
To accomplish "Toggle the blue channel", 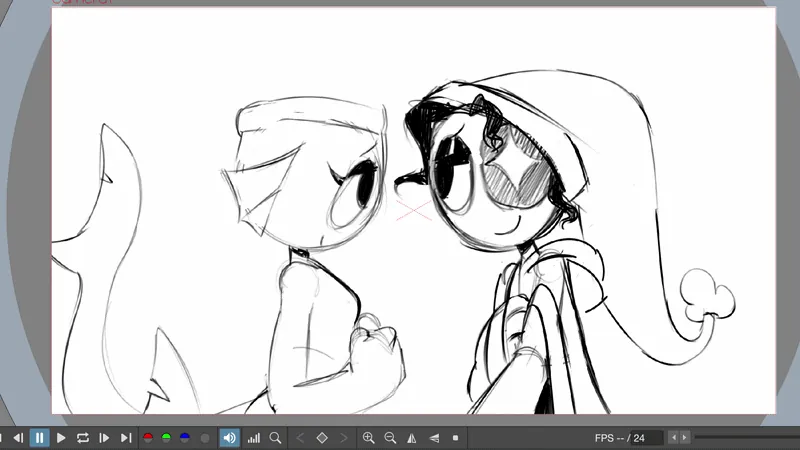I will [x=185, y=438].
